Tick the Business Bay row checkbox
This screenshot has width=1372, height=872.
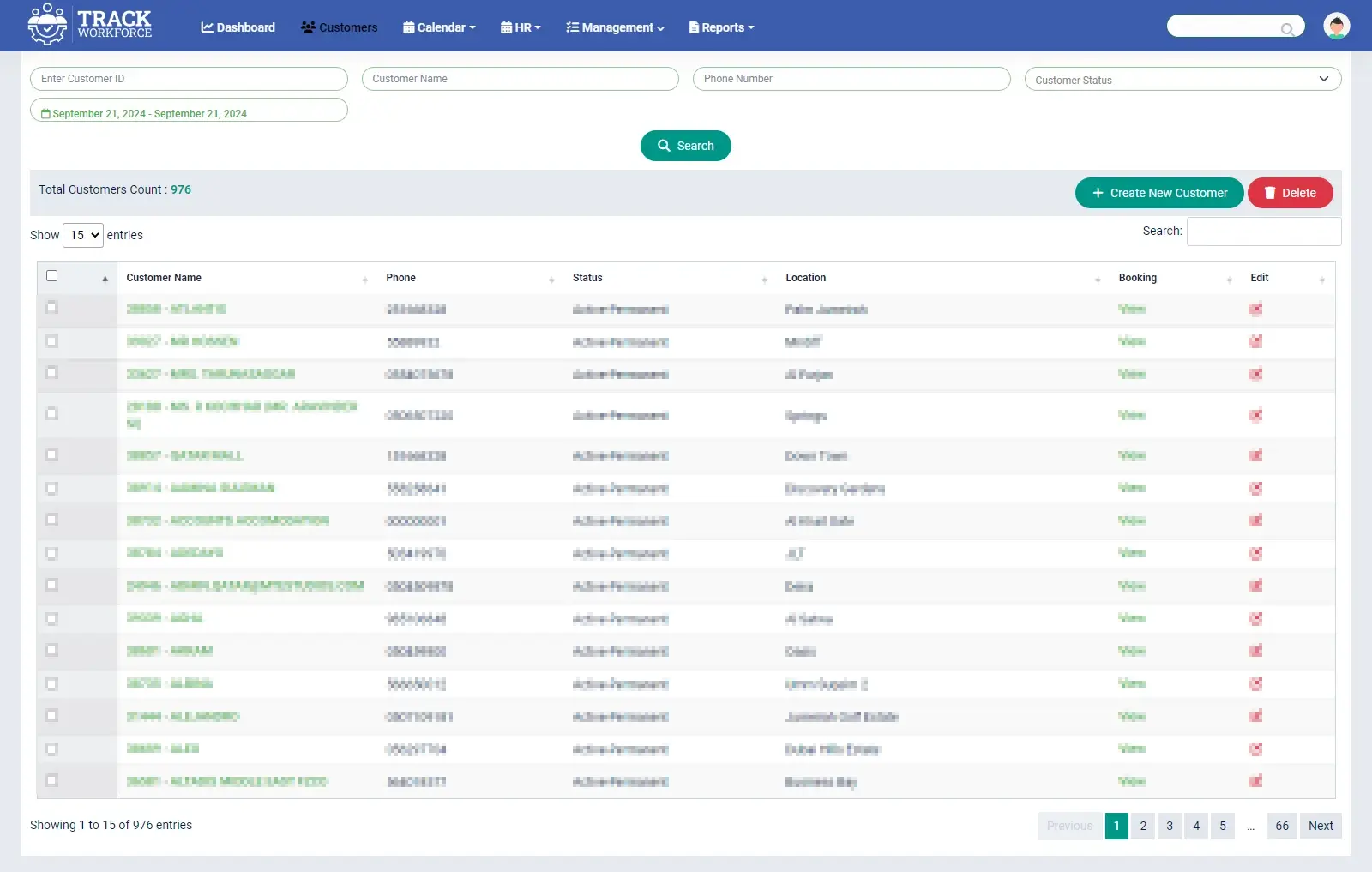point(51,781)
